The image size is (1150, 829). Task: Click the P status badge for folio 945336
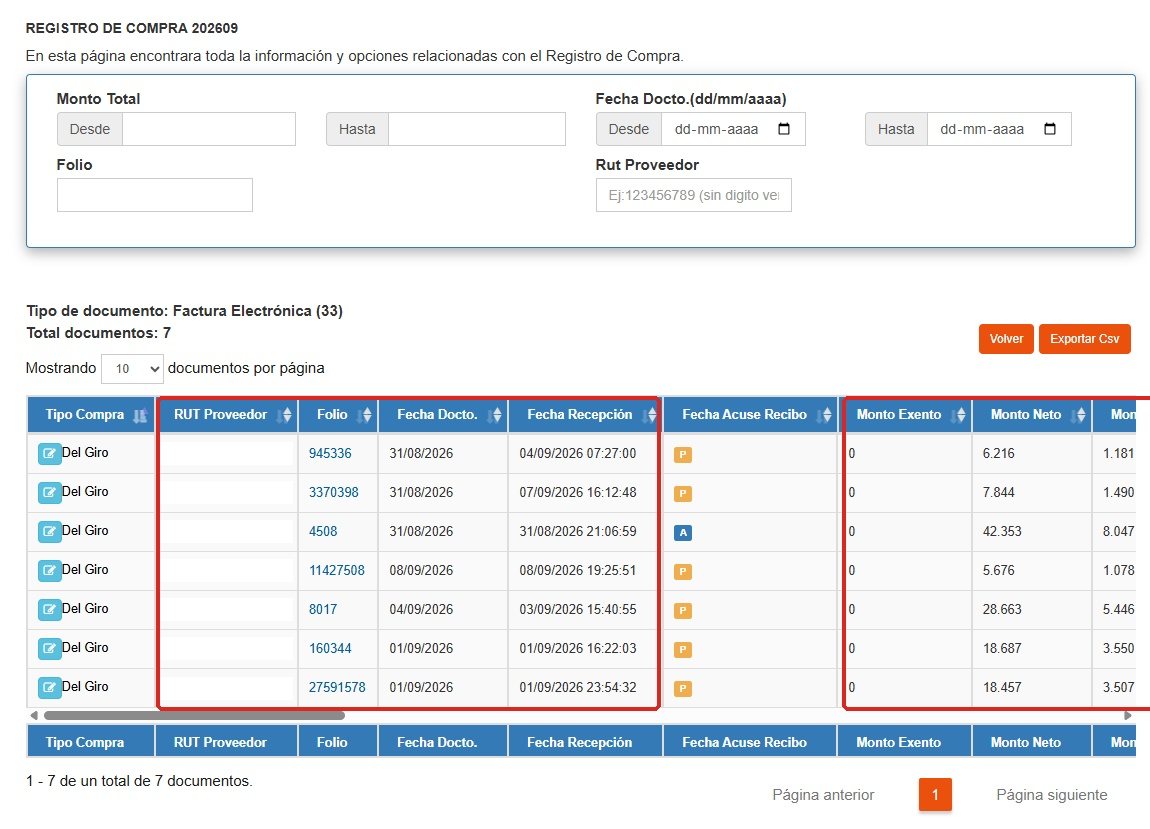[x=683, y=455]
